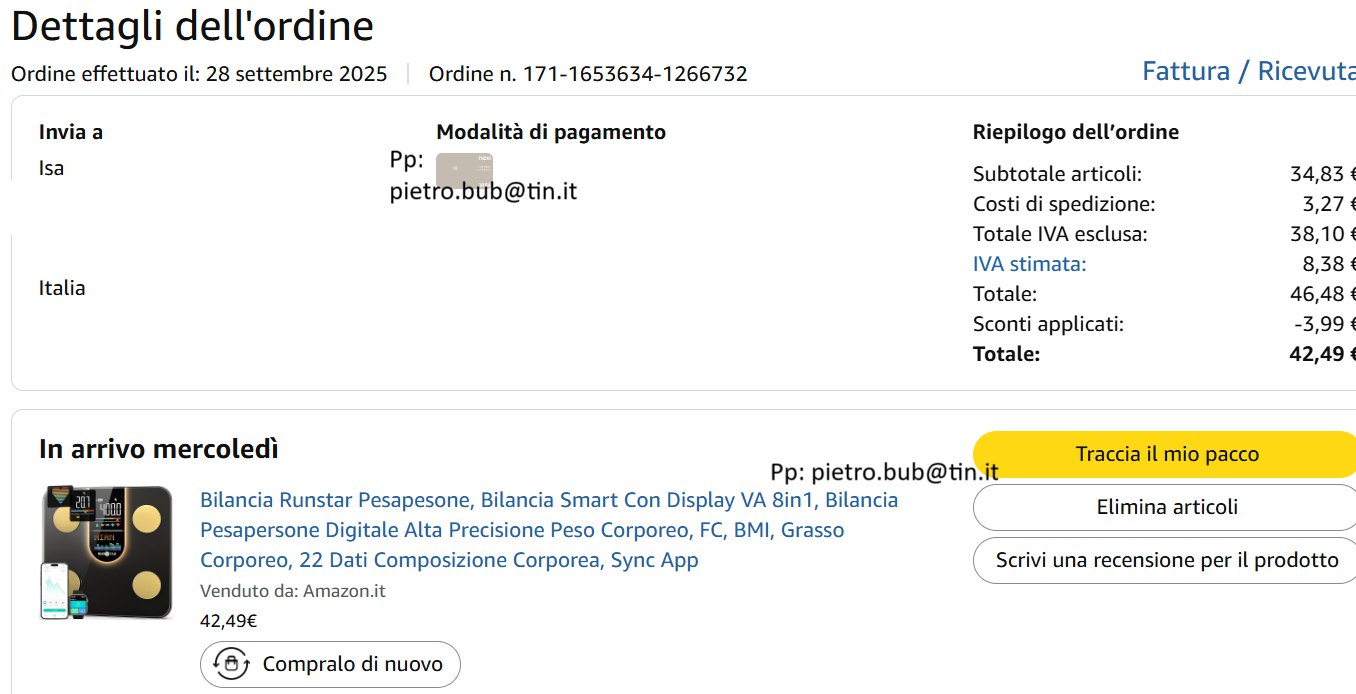The width and height of the screenshot is (1356, 694).
Task: Click the bold final Totale label
Action: pyautogui.click(x=1006, y=354)
